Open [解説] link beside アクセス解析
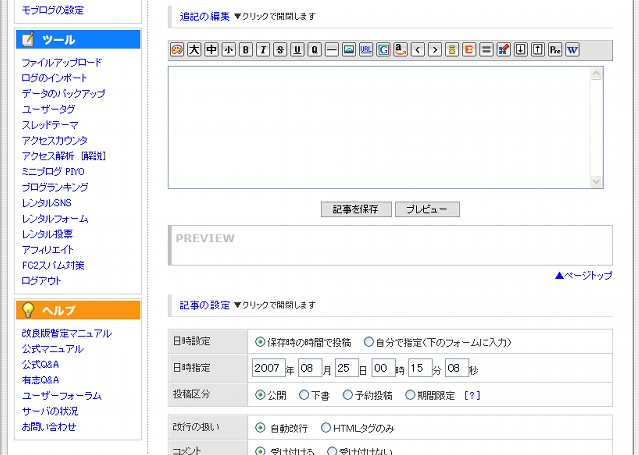639x455 pixels. click(x=93, y=156)
